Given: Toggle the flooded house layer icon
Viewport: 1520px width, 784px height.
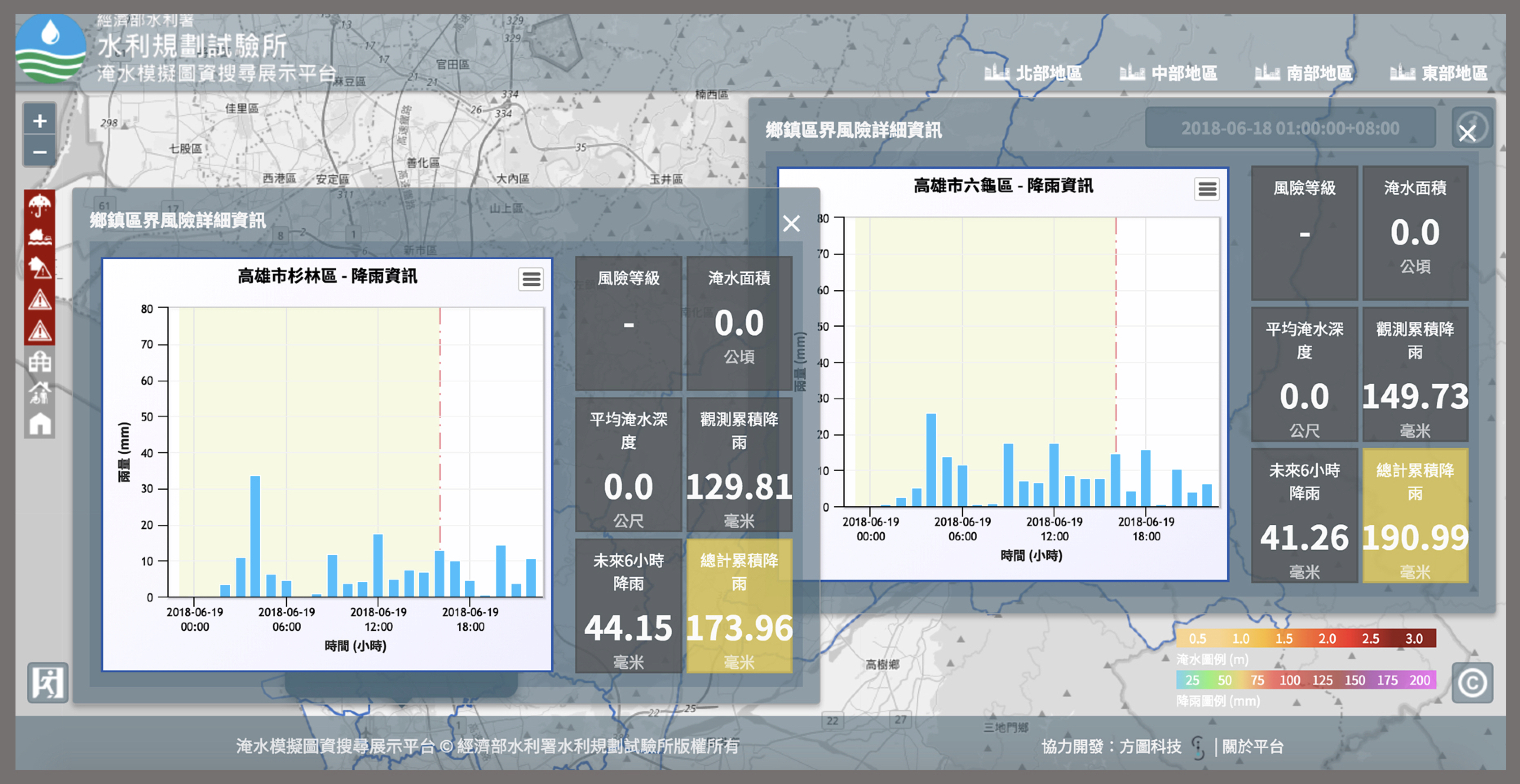Looking at the screenshot, I should (x=40, y=237).
